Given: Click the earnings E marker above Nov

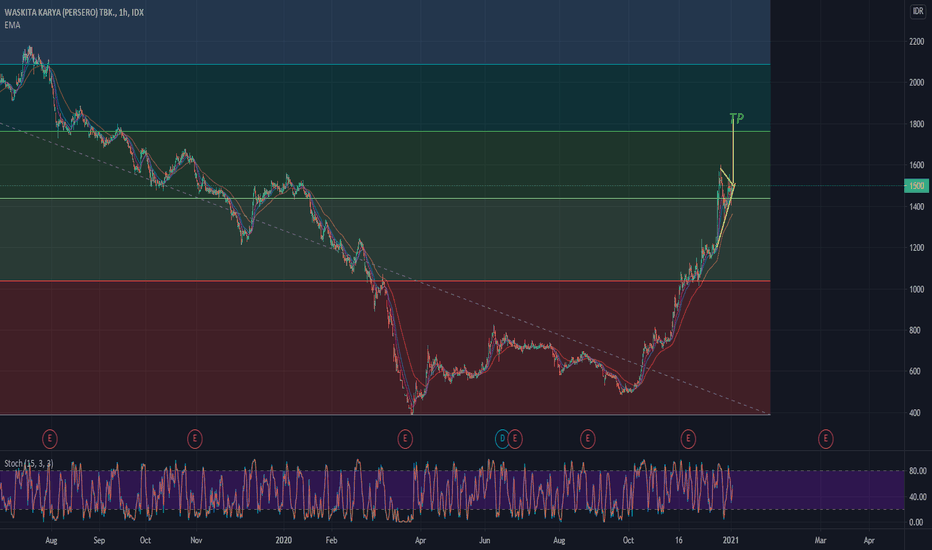Looking at the screenshot, I should [x=194, y=439].
